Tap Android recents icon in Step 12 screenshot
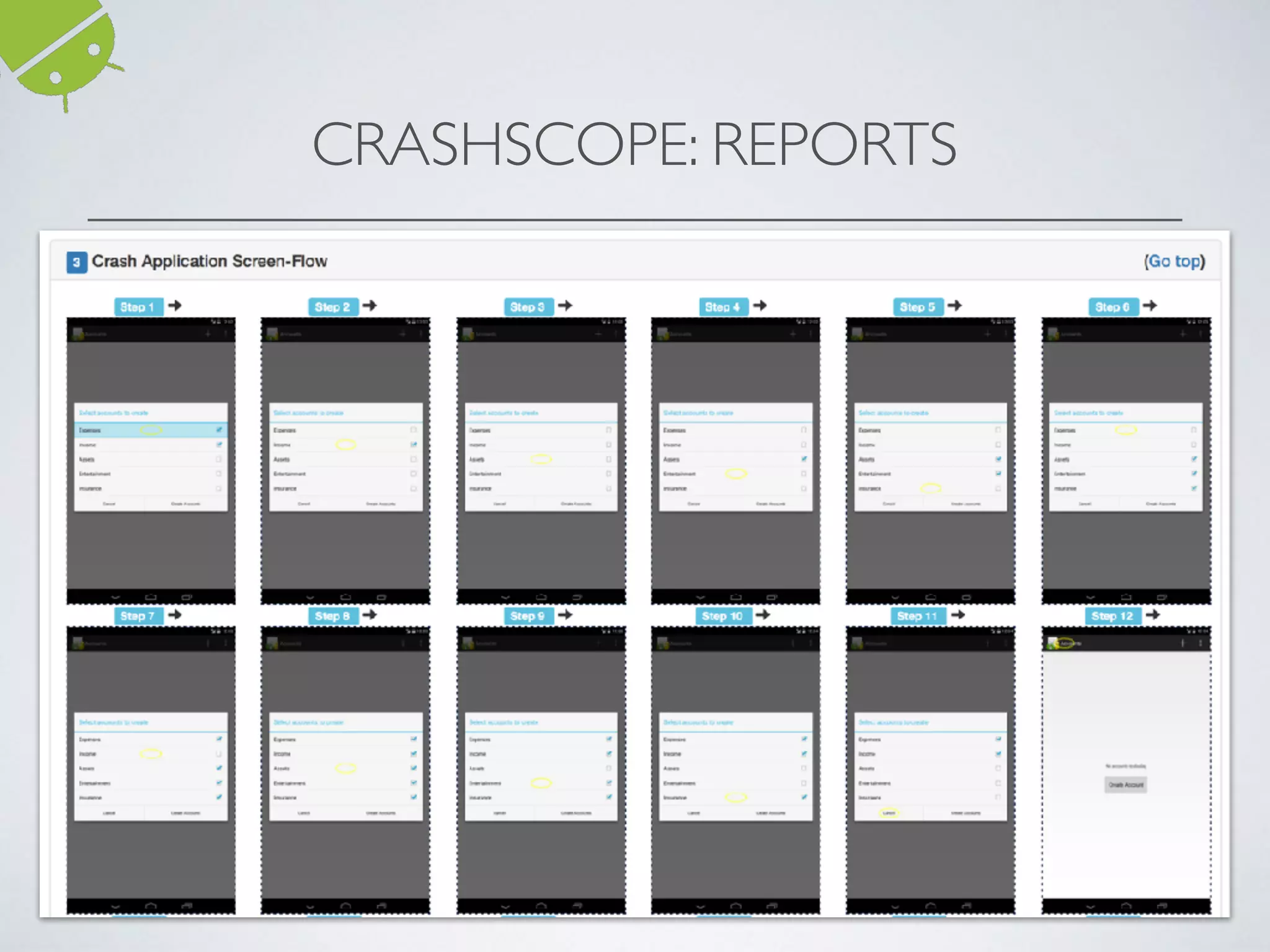This screenshot has width=1270, height=952. tap(1162, 907)
